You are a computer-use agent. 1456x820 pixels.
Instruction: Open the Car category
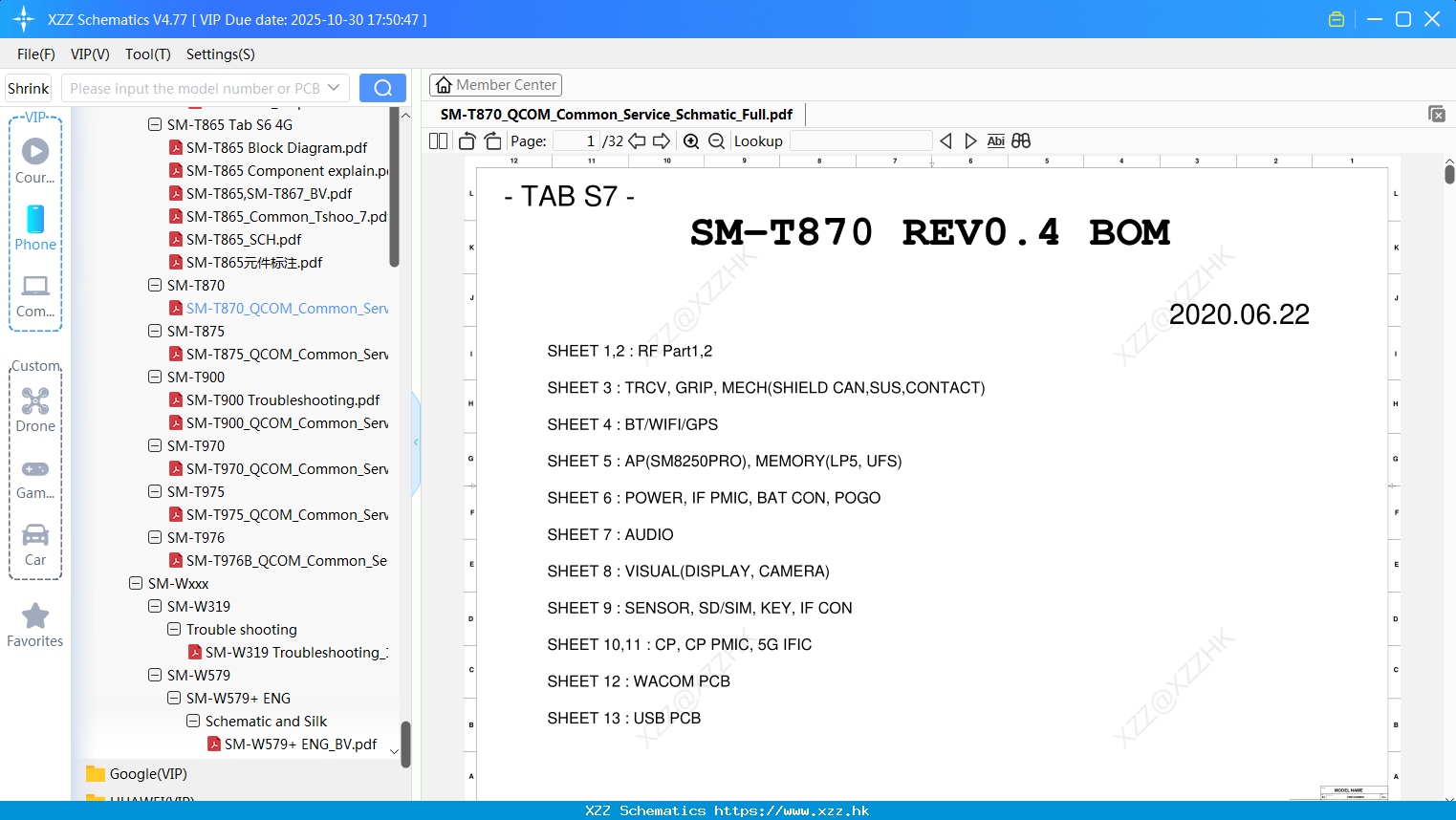pyautogui.click(x=35, y=545)
